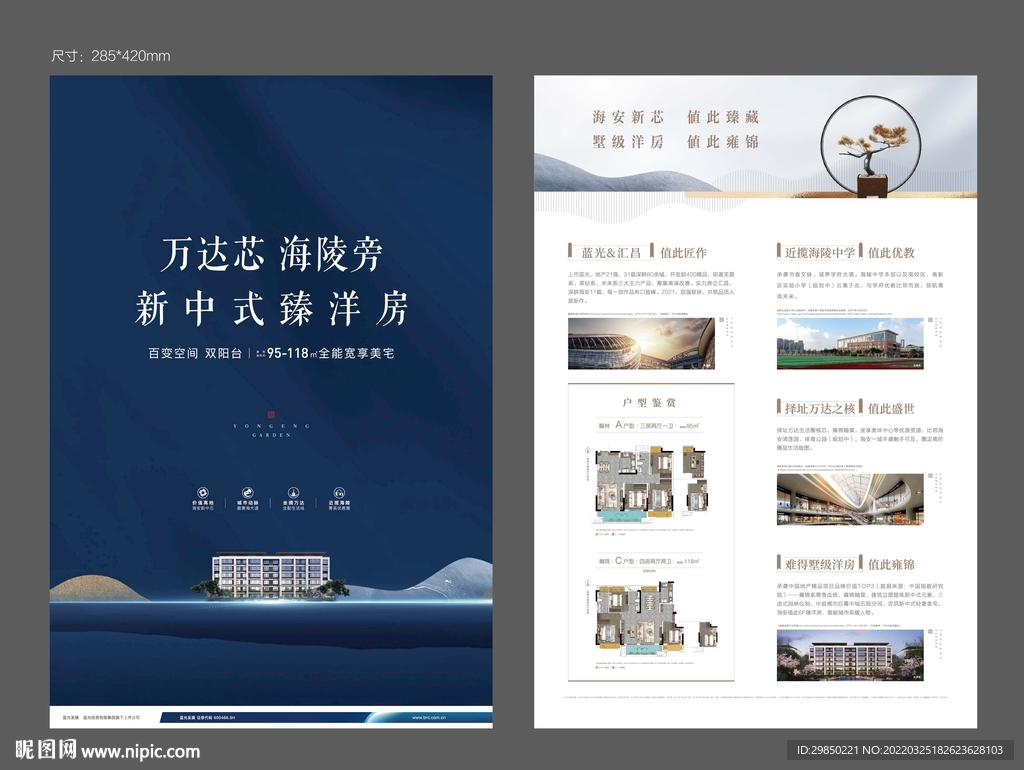Click the 值此优教 heading text
This screenshot has height=770, width=1024.
pos(891,253)
